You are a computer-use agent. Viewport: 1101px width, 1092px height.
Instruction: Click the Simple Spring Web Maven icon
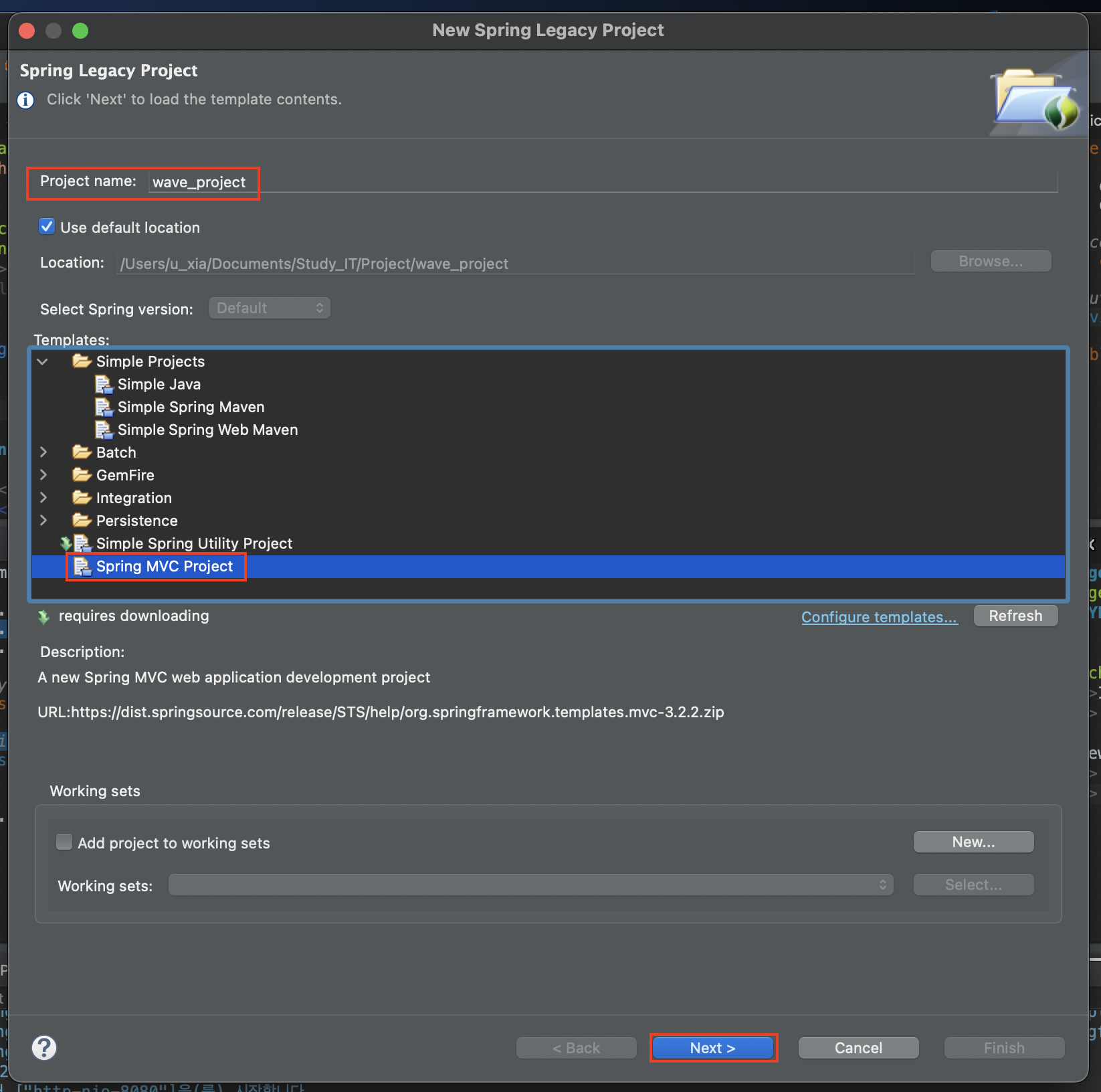(104, 430)
